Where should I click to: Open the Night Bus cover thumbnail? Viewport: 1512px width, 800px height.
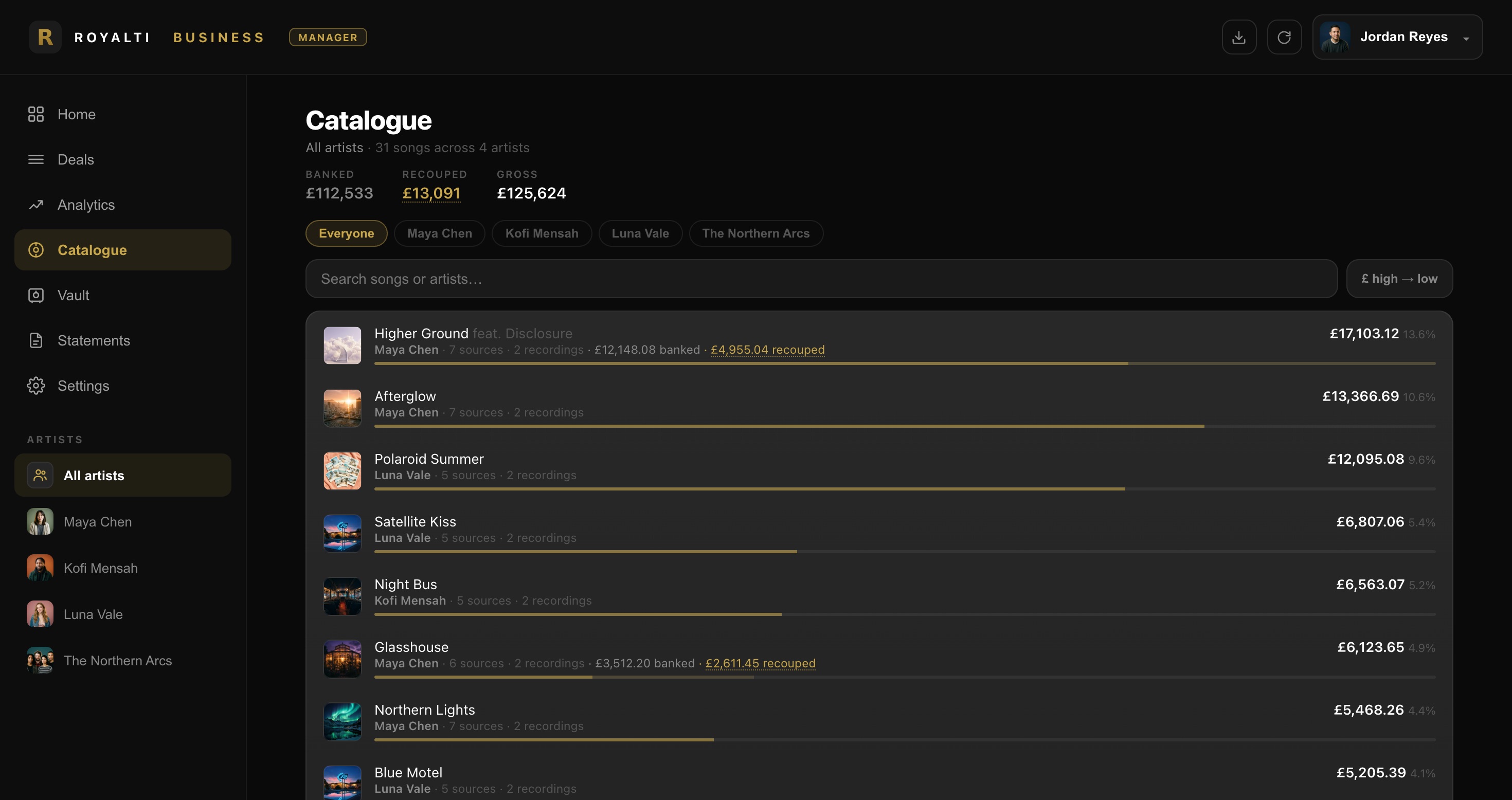pos(342,596)
